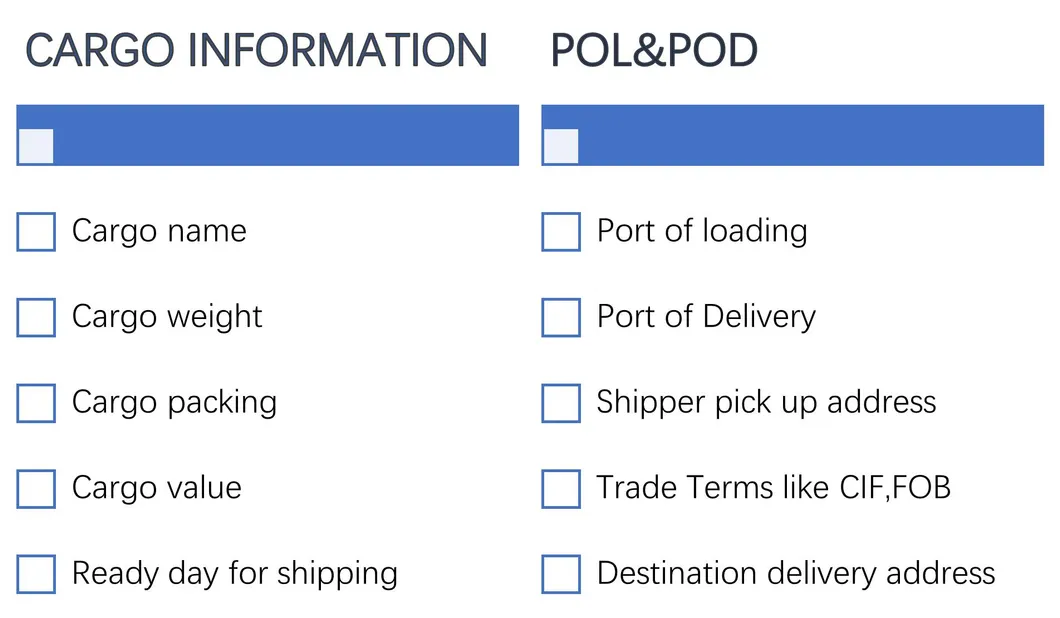Click the Ready day for shipping label
Viewport: 1060px width, 618px height.
(x=235, y=574)
